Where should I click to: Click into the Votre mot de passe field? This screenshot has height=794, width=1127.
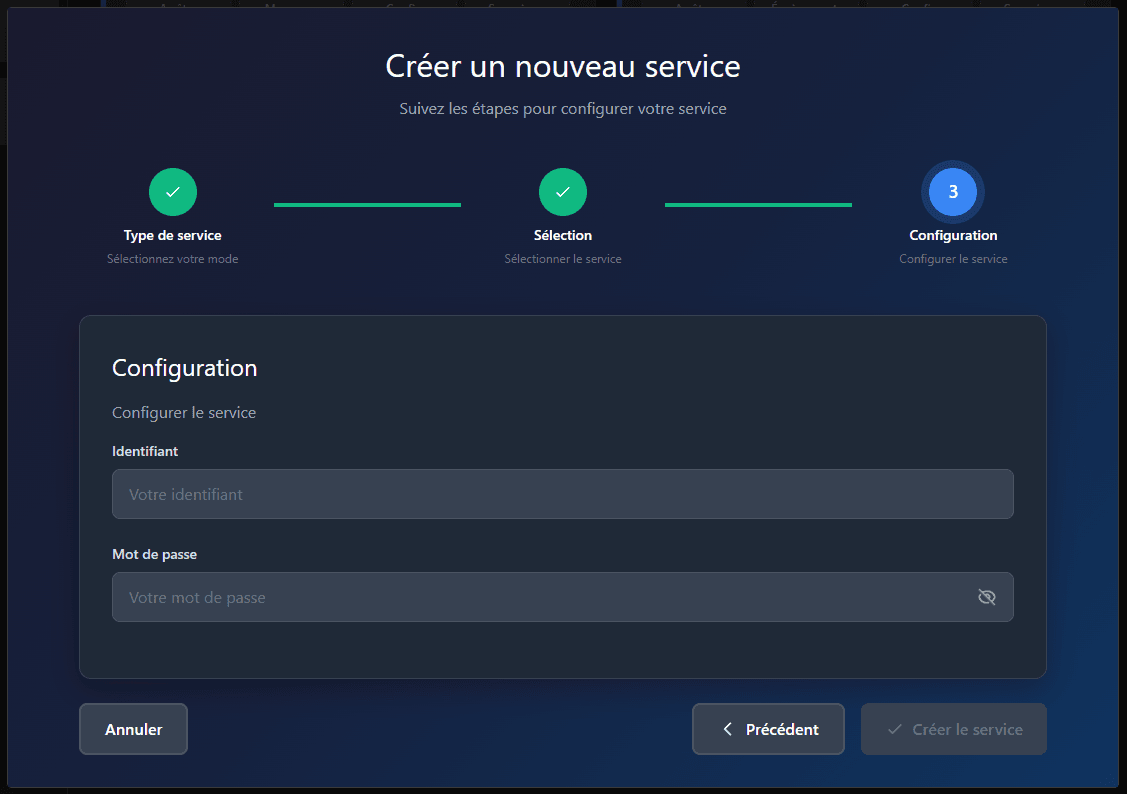pyautogui.click(x=563, y=597)
